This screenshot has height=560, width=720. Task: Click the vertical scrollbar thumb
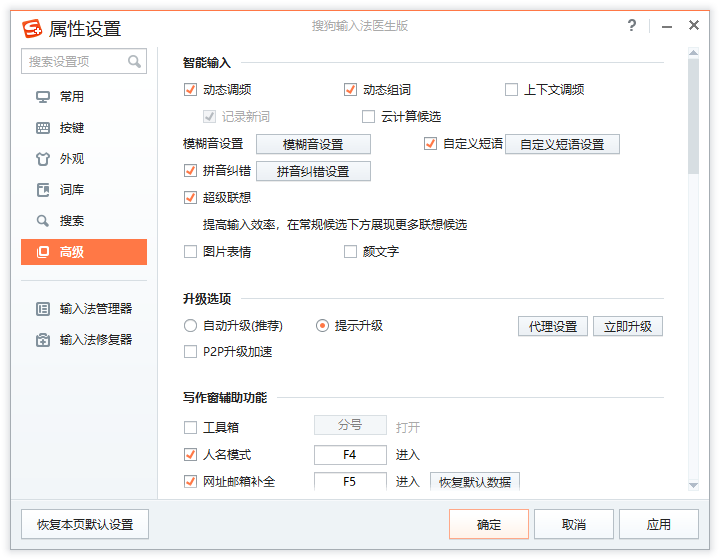point(693,116)
